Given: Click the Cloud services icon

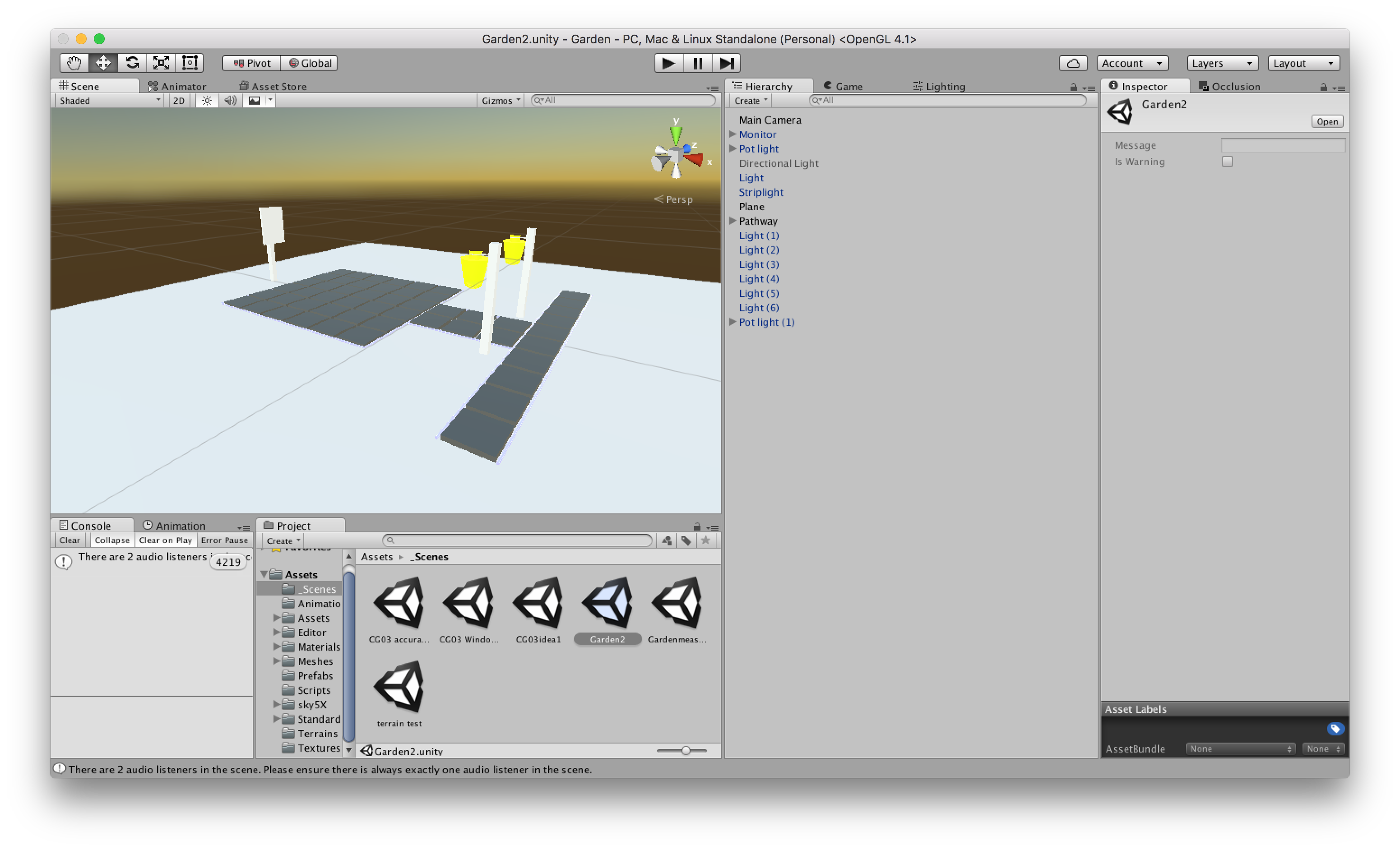Looking at the screenshot, I should pos(1072,63).
